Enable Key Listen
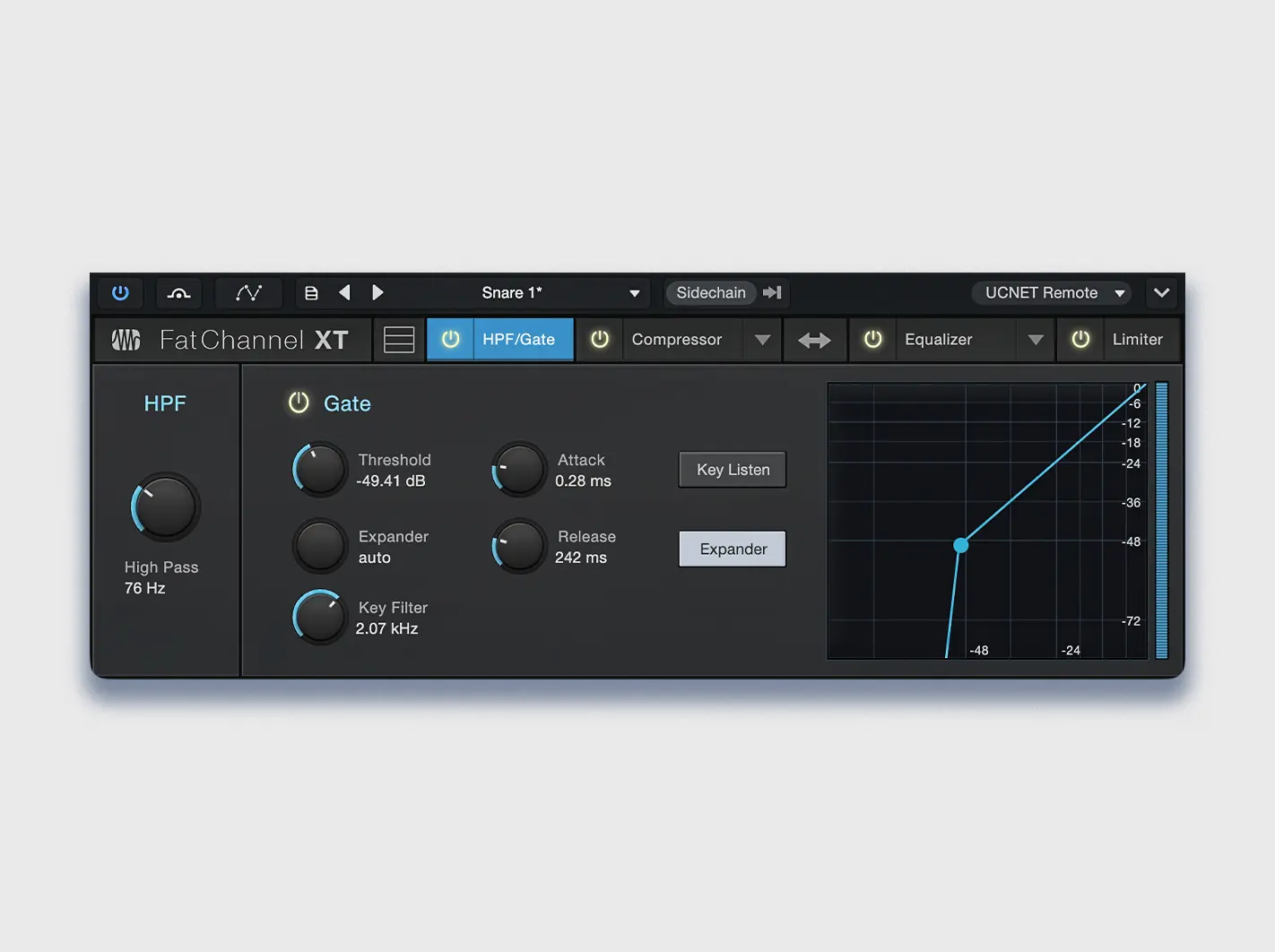Screen dimensions: 1275x952 732,469
